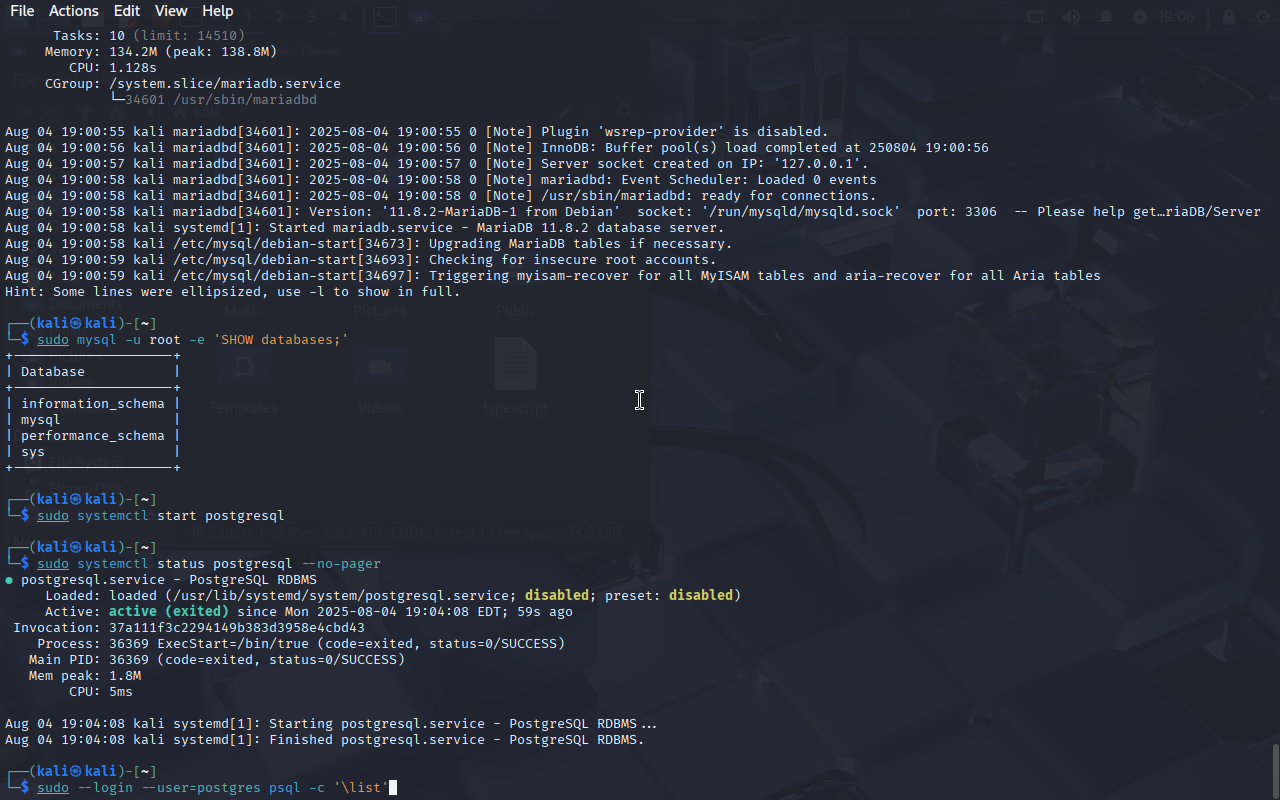1280x800 pixels.
Task: Click the '--no-pager' option text
Action: [341, 564]
